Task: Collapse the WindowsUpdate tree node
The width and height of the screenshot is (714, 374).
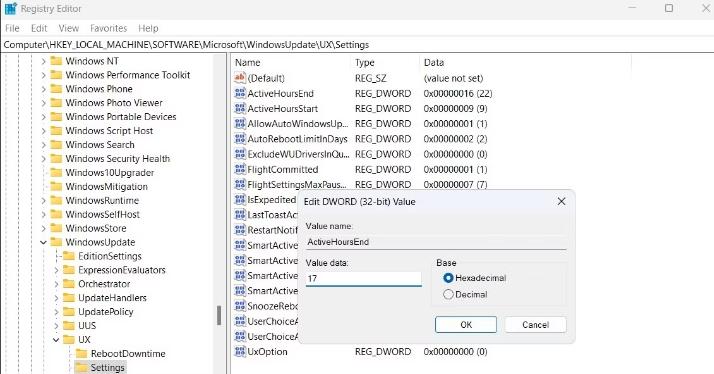Action: point(43,242)
